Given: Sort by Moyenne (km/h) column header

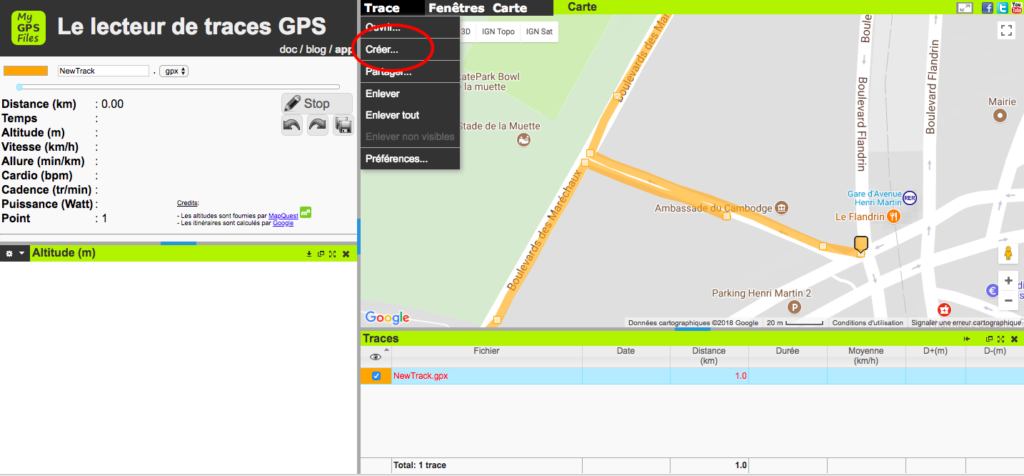Looking at the screenshot, I should [x=866, y=356].
